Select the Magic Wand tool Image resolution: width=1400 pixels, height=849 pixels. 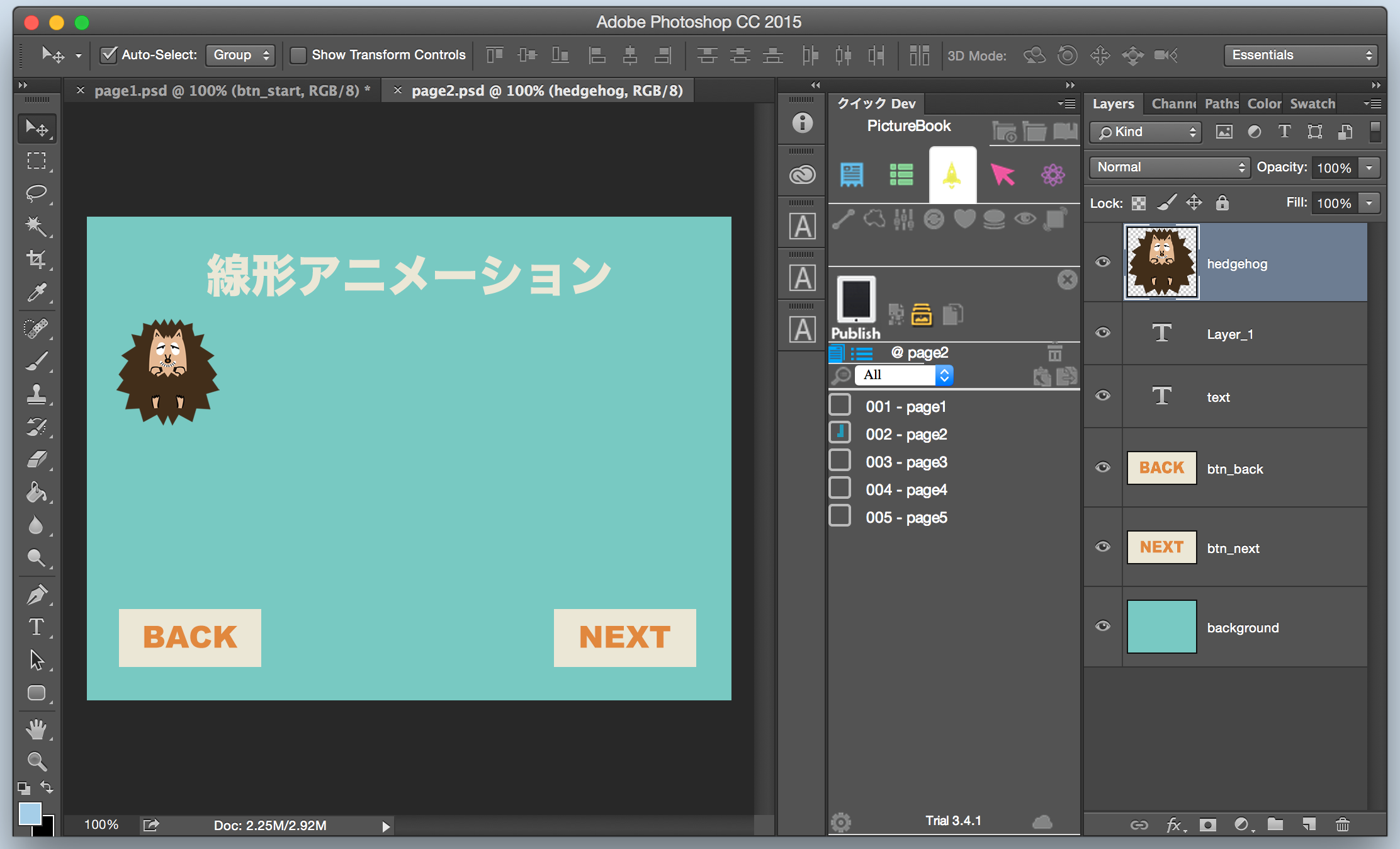click(x=37, y=226)
